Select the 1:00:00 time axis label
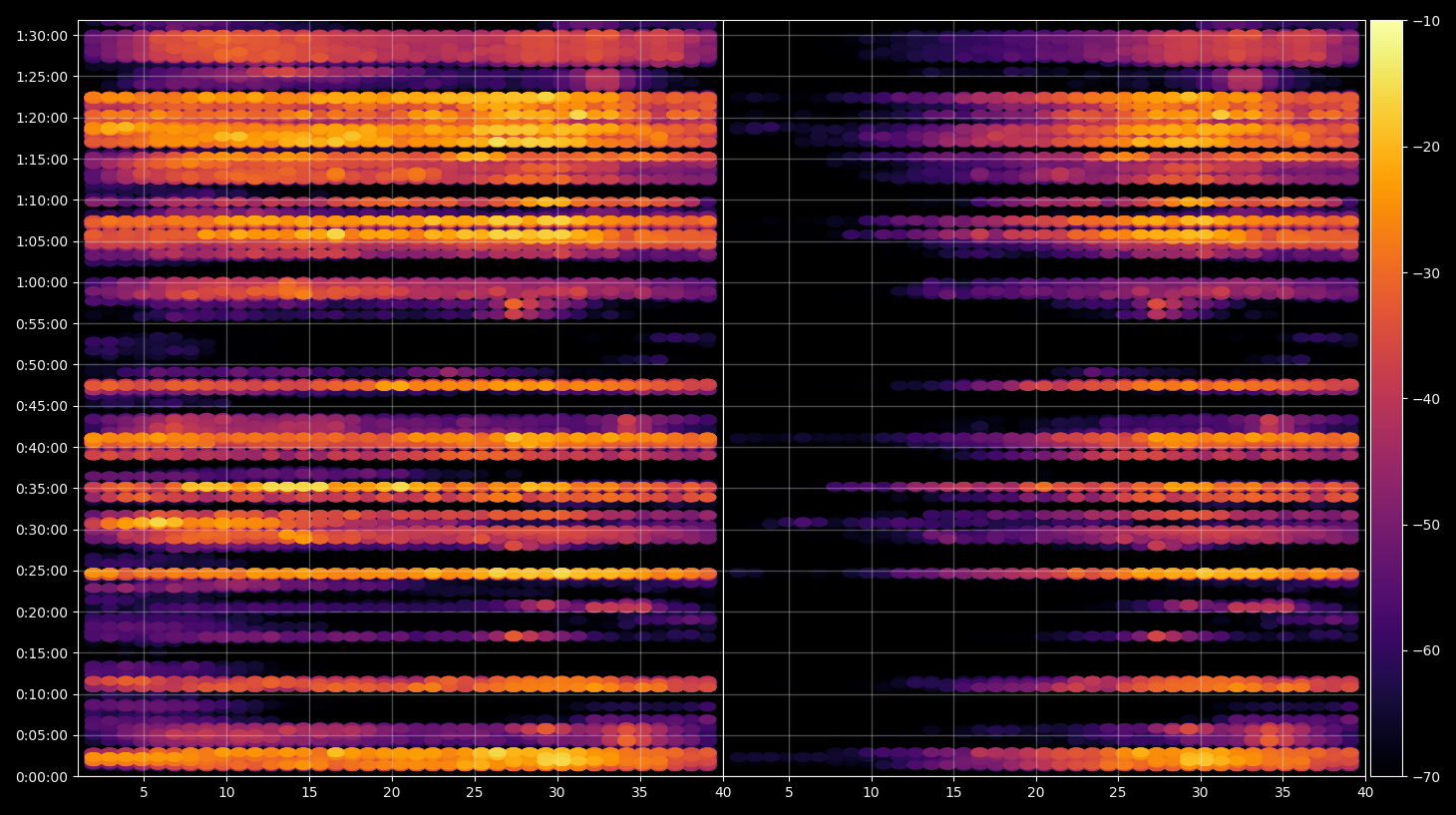The image size is (1456, 815). [42, 282]
